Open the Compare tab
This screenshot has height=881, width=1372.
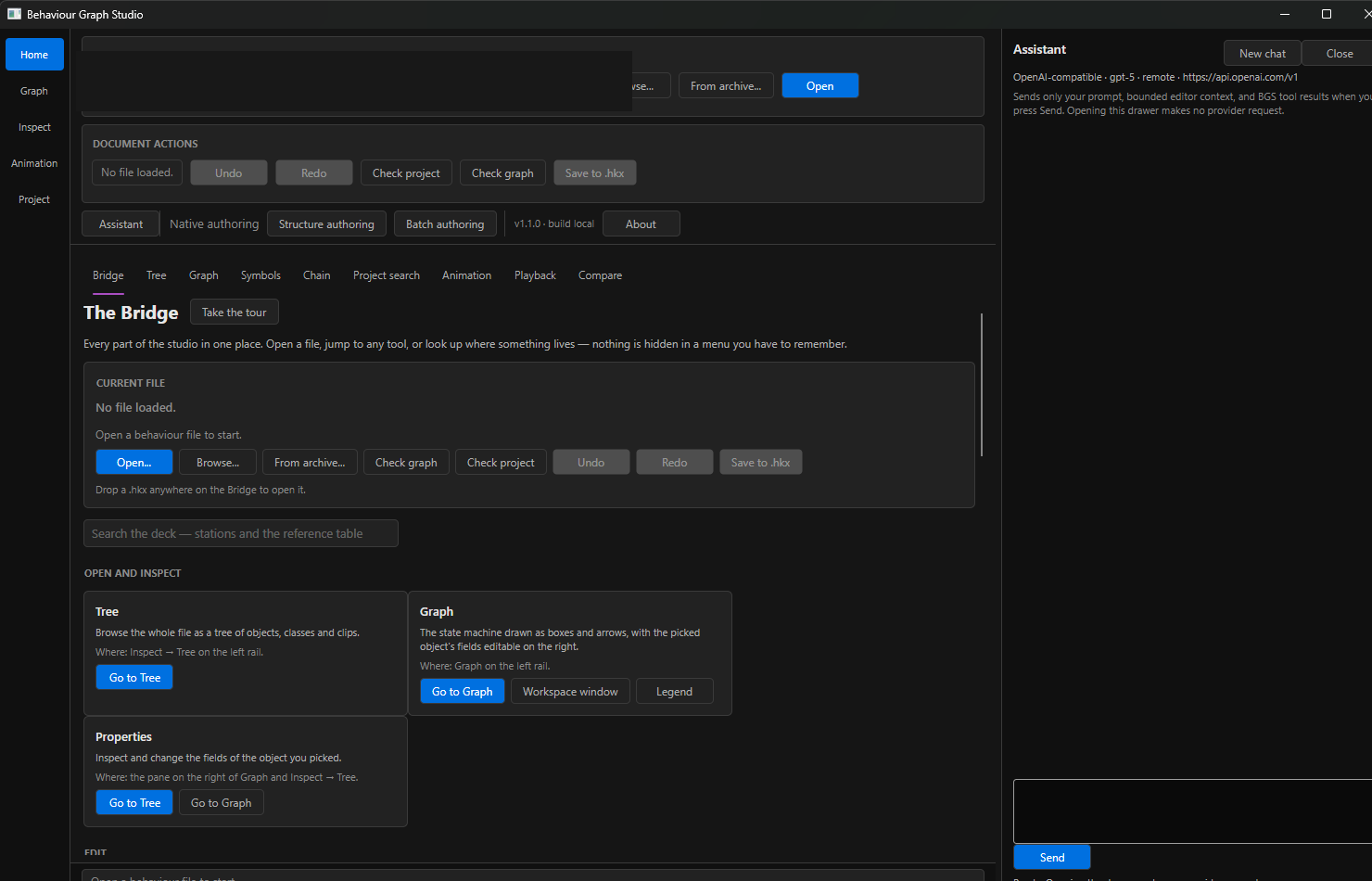point(600,275)
